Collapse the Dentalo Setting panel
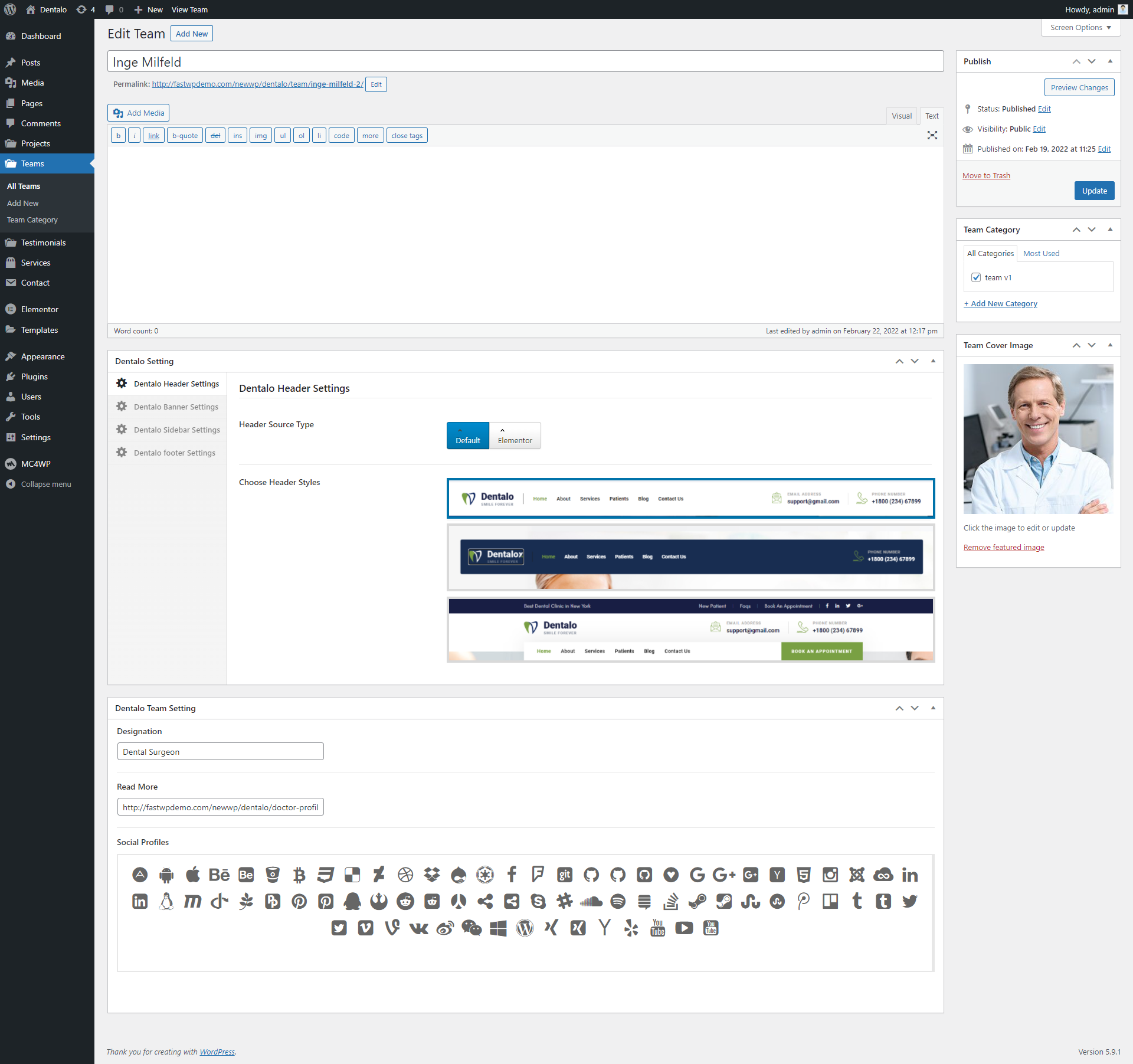The width and height of the screenshot is (1133, 1064). click(933, 361)
